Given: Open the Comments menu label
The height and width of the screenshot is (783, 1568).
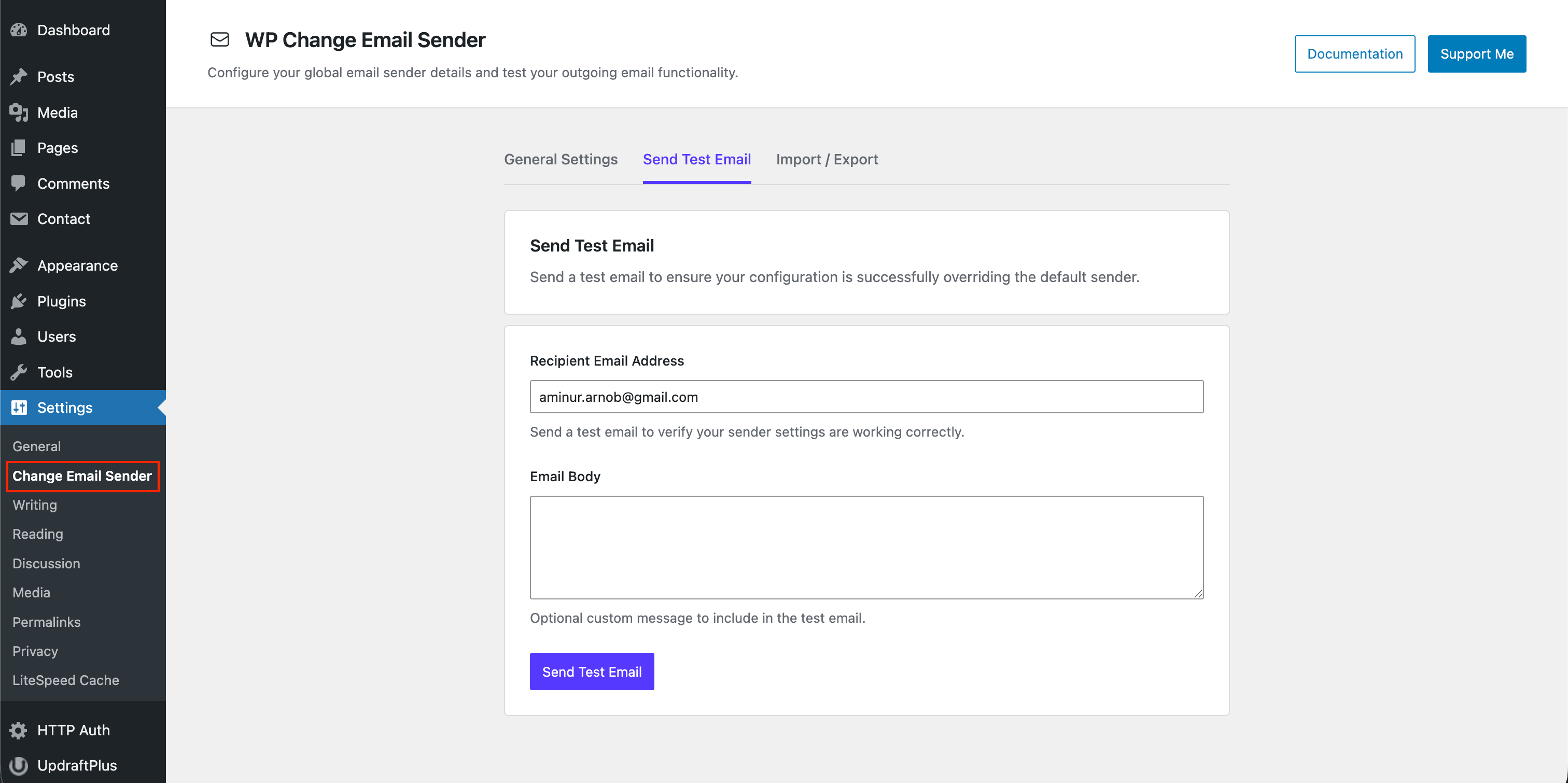Looking at the screenshot, I should [x=73, y=183].
